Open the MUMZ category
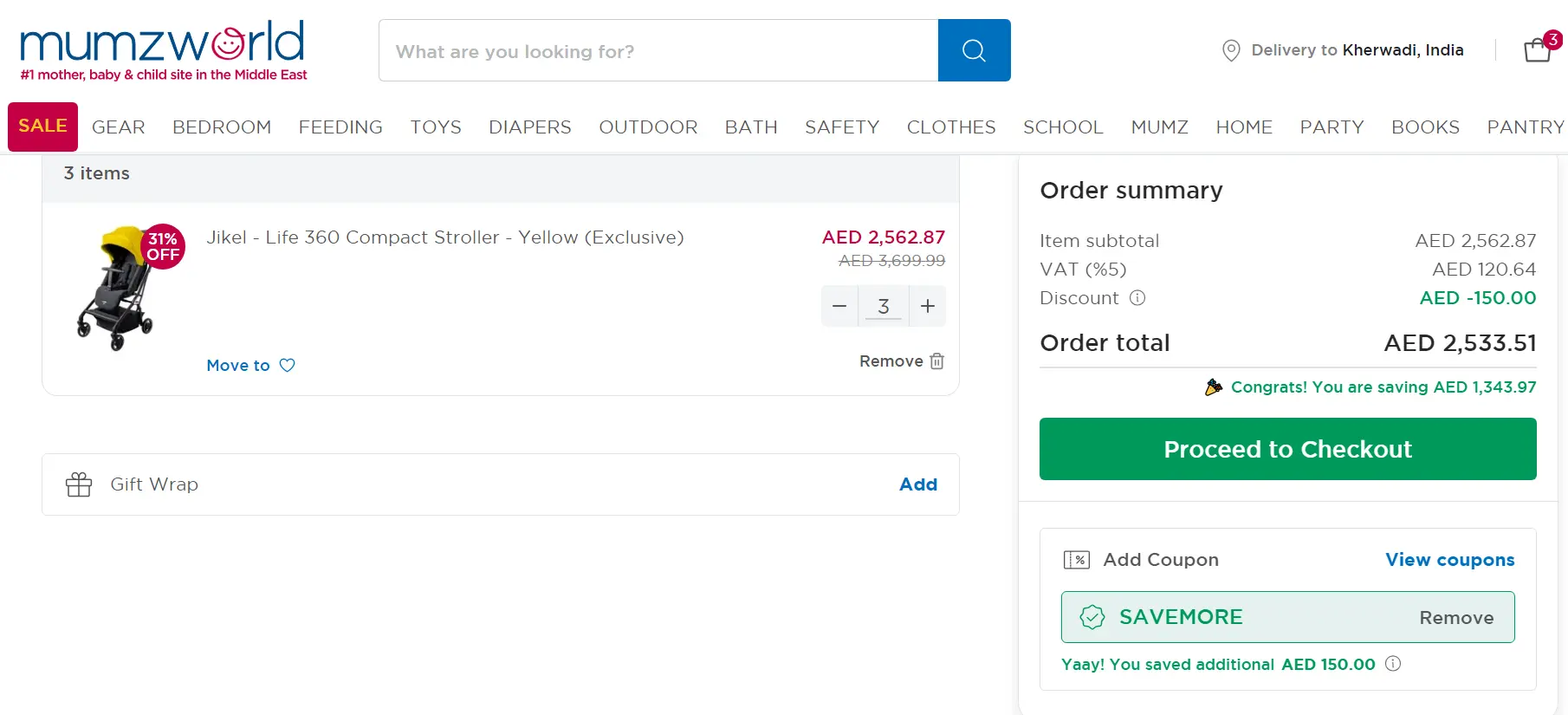This screenshot has height=715, width=1568. pos(1159,127)
